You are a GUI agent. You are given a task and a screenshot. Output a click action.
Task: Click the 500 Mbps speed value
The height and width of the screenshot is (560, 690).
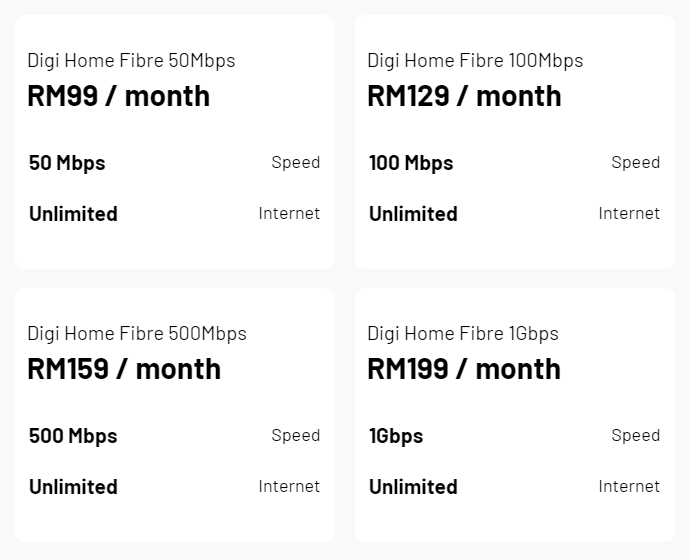click(x=73, y=436)
